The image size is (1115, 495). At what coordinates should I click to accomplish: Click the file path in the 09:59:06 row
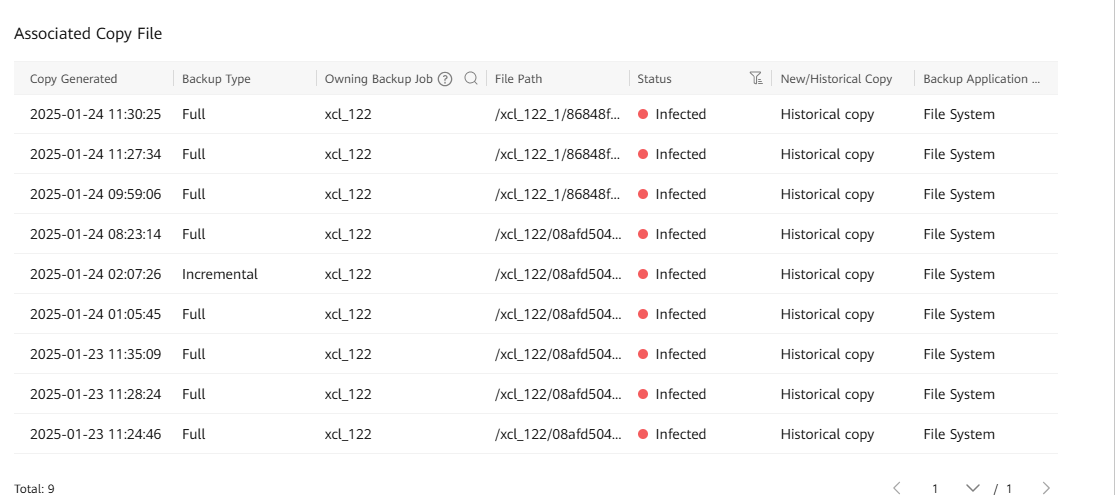pos(558,194)
